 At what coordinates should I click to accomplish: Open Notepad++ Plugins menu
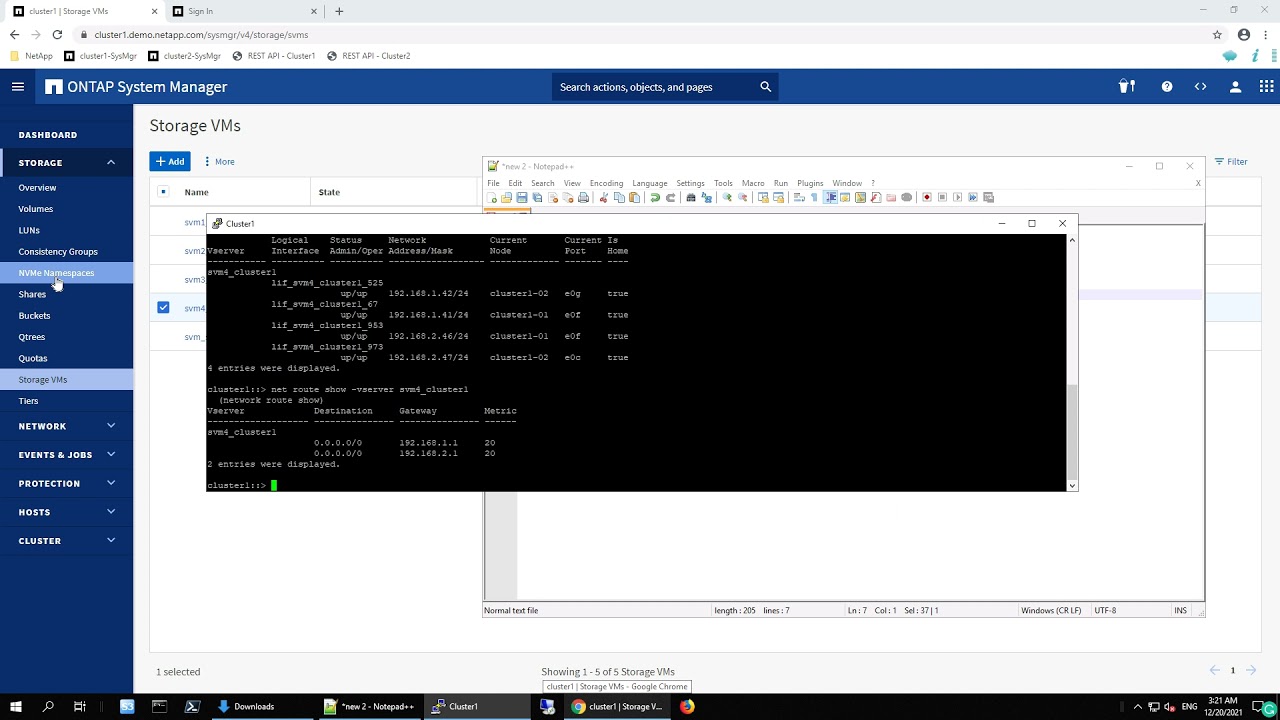click(810, 183)
